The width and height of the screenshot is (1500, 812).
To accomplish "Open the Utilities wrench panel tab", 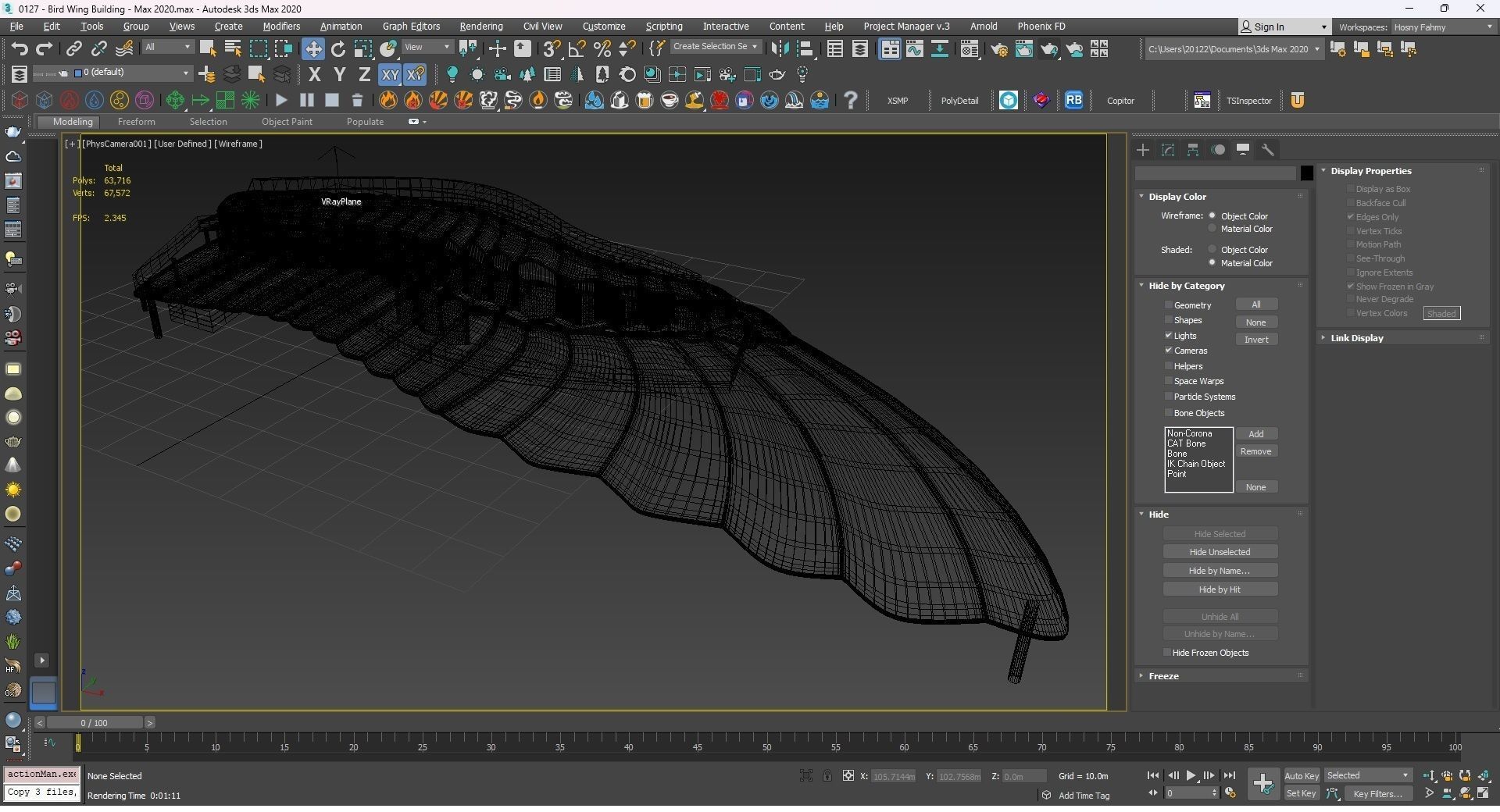I will [x=1268, y=150].
